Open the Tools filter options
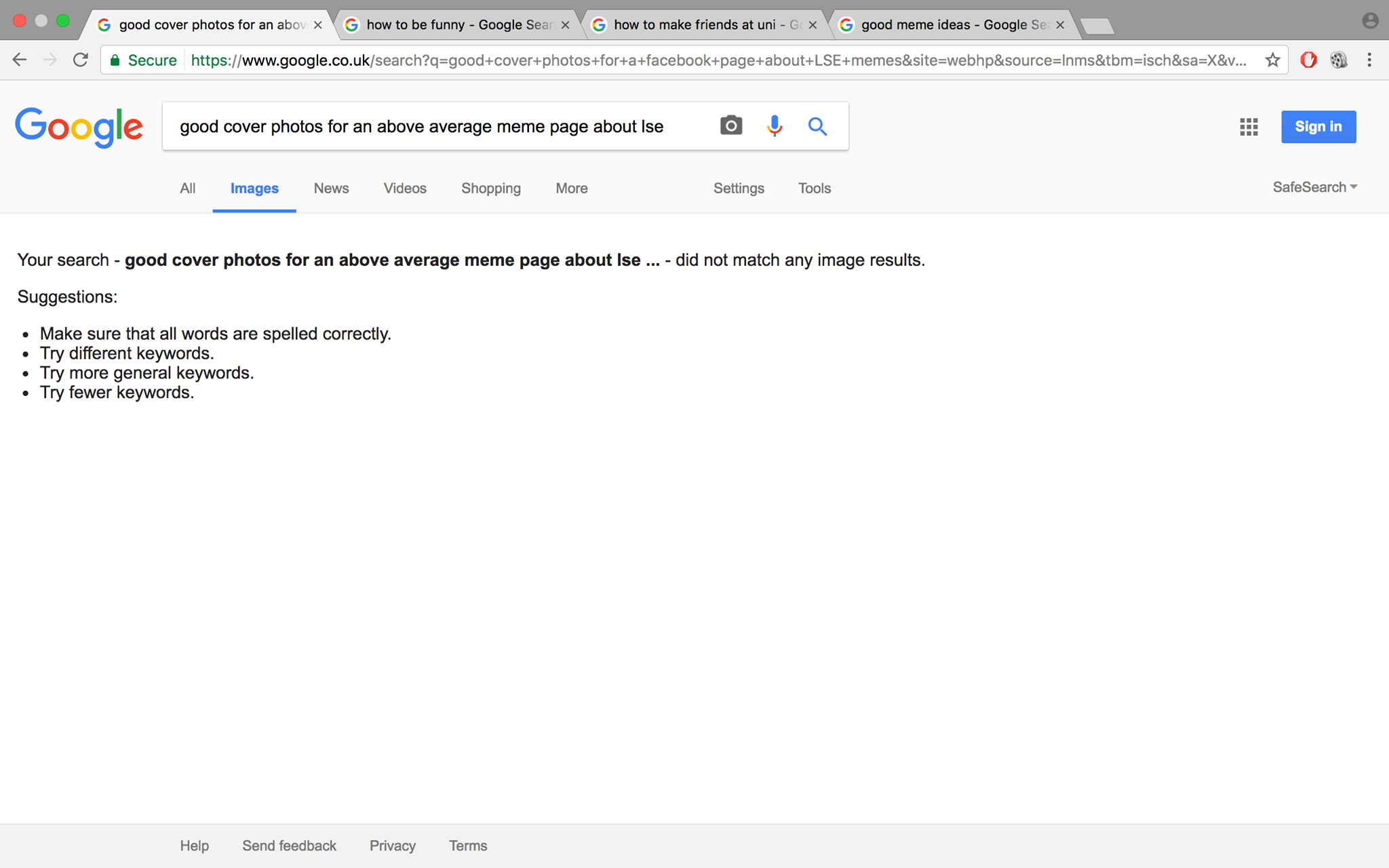The image size is (1389, 868). [814, 189]
